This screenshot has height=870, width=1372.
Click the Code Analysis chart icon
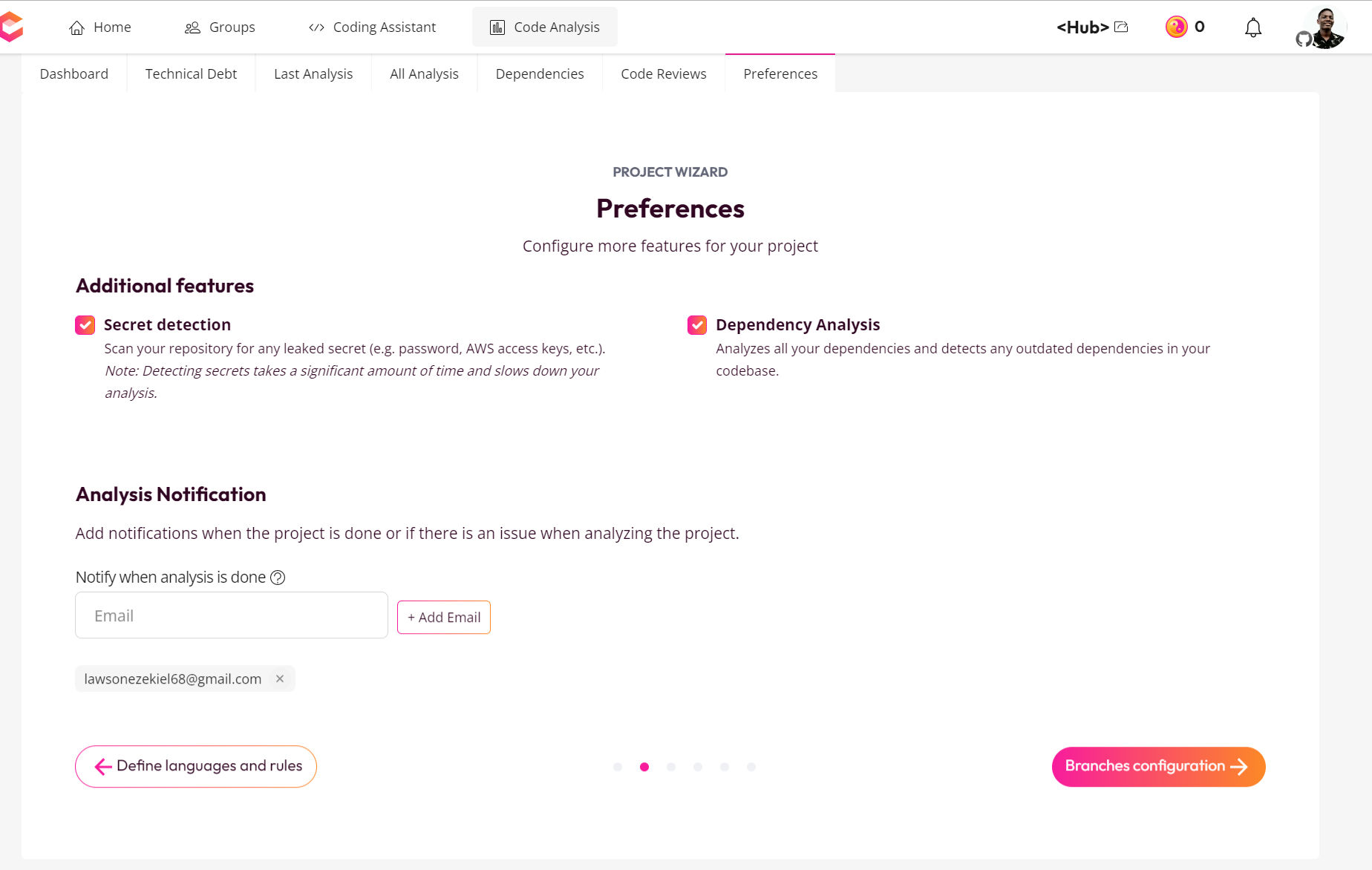496,26
